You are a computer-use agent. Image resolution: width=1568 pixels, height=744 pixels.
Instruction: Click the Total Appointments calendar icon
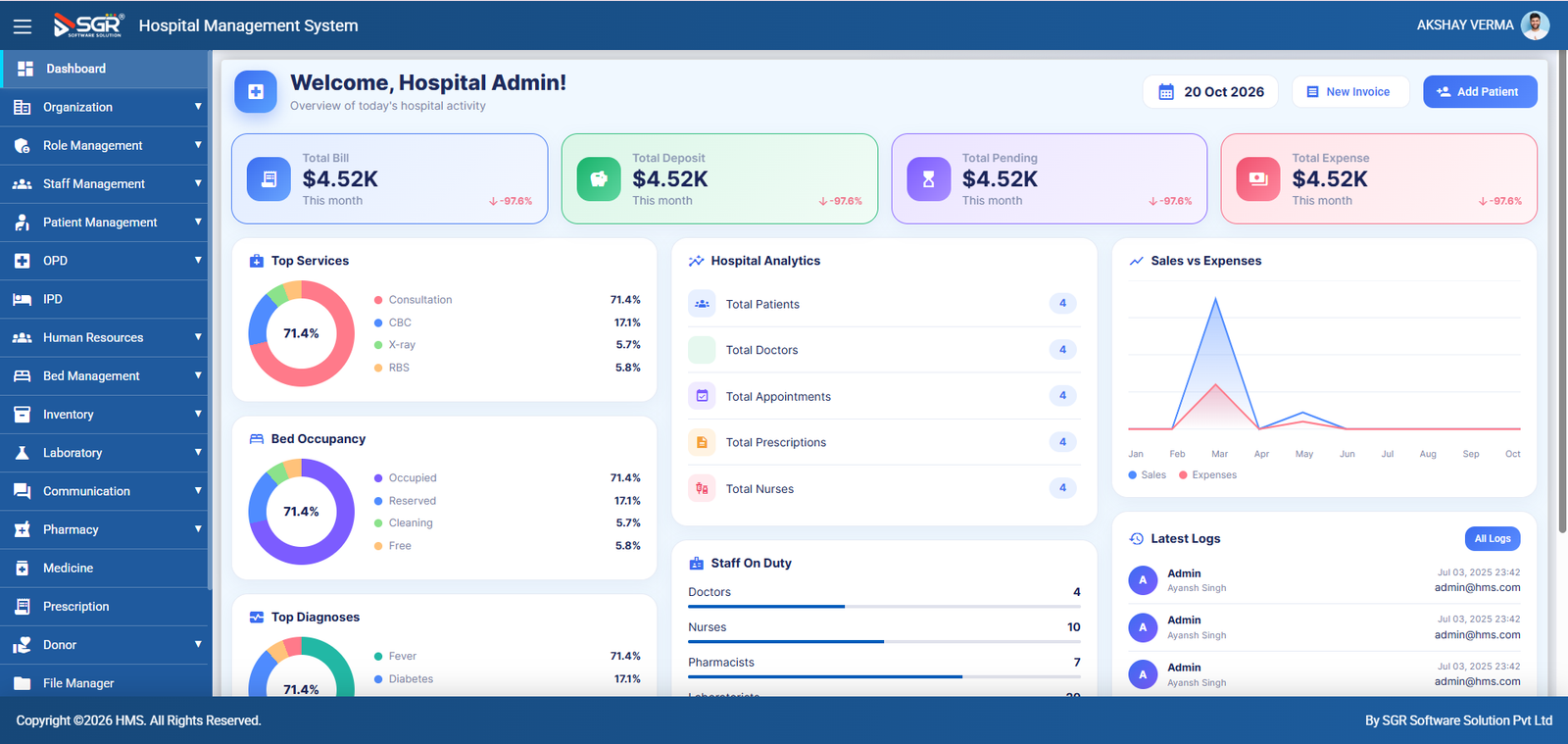coord(702,396)
